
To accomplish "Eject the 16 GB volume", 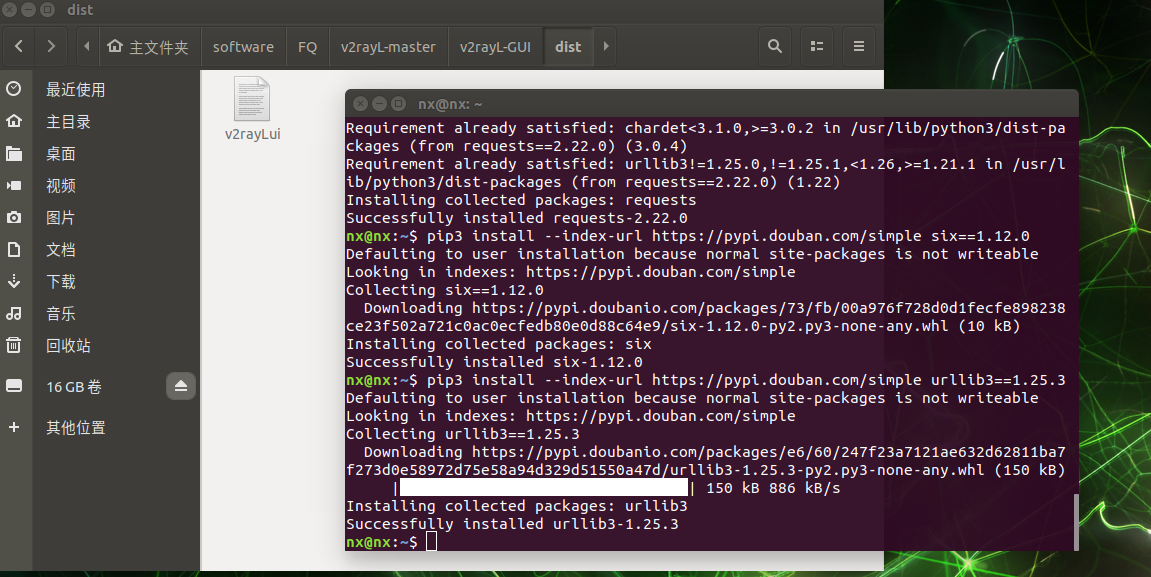I will (x=181, y=386).
